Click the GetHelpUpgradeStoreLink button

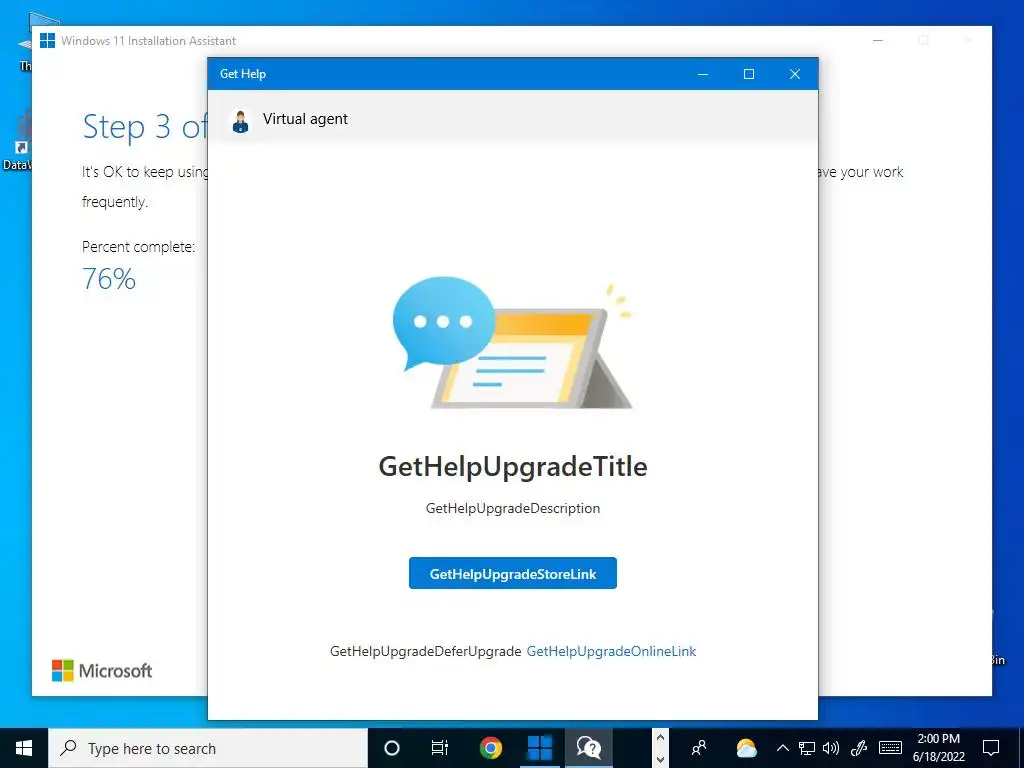(513, 573)
